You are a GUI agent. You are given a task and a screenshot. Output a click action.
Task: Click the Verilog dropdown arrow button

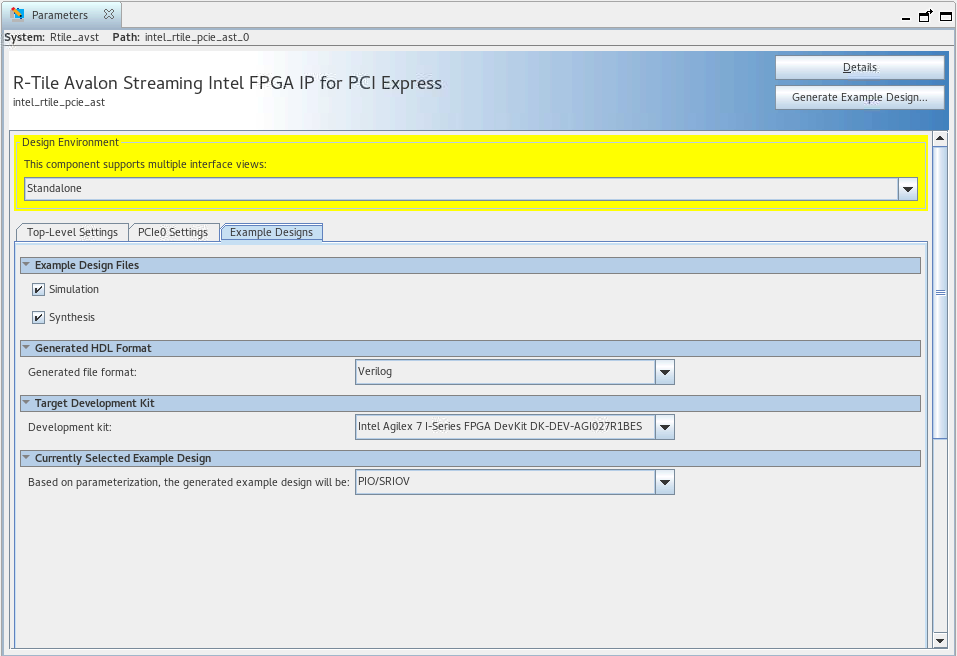pyautogui.click(x=665, y=372)
